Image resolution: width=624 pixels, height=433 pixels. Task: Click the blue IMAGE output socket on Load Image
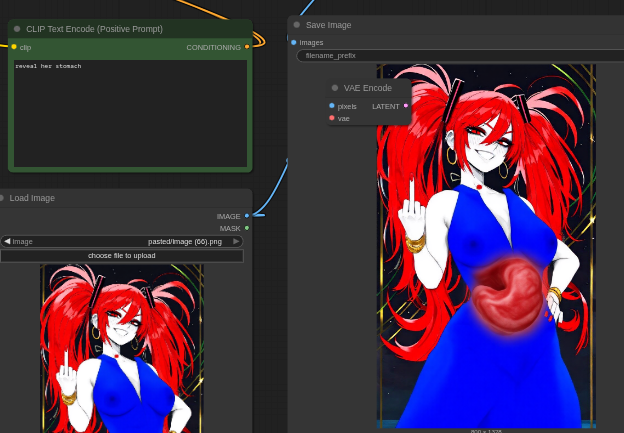click(247, 216)
